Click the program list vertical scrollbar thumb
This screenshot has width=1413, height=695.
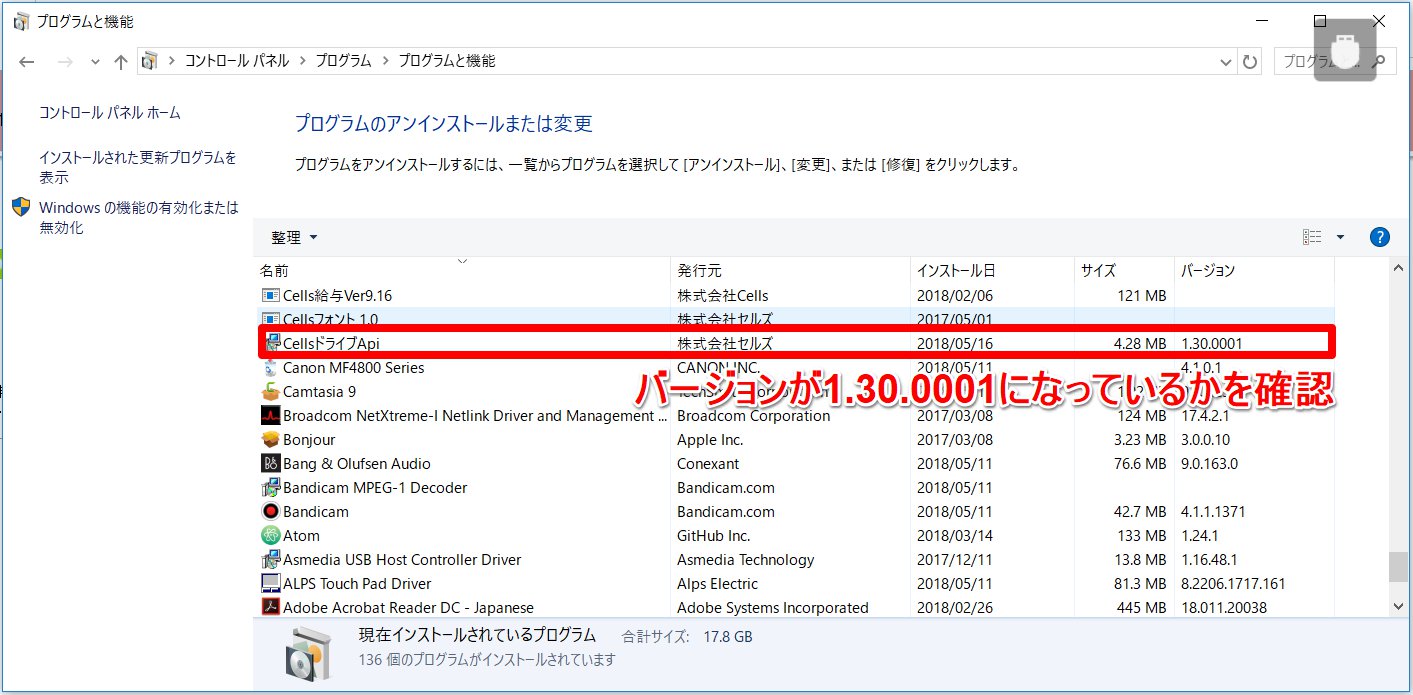[1397, 566]
